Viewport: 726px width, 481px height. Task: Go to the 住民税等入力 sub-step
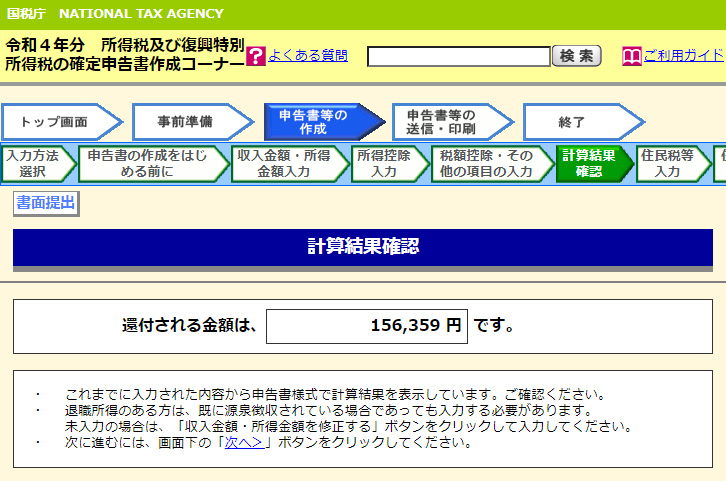pyautogui.click(x=669, y=164)
